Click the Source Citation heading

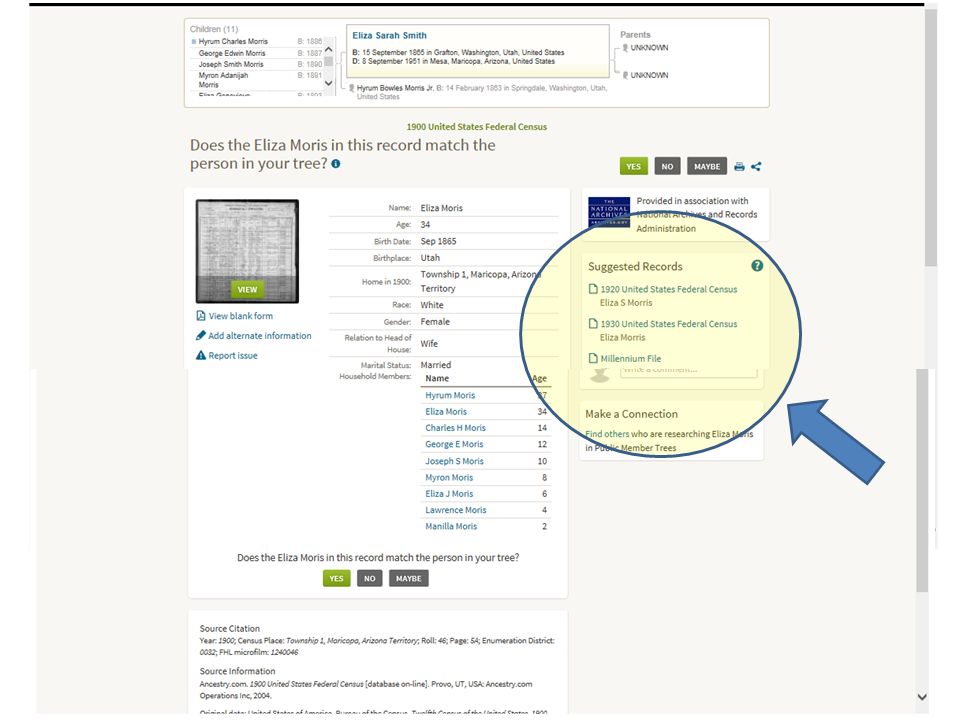click(x=230, y=629)
